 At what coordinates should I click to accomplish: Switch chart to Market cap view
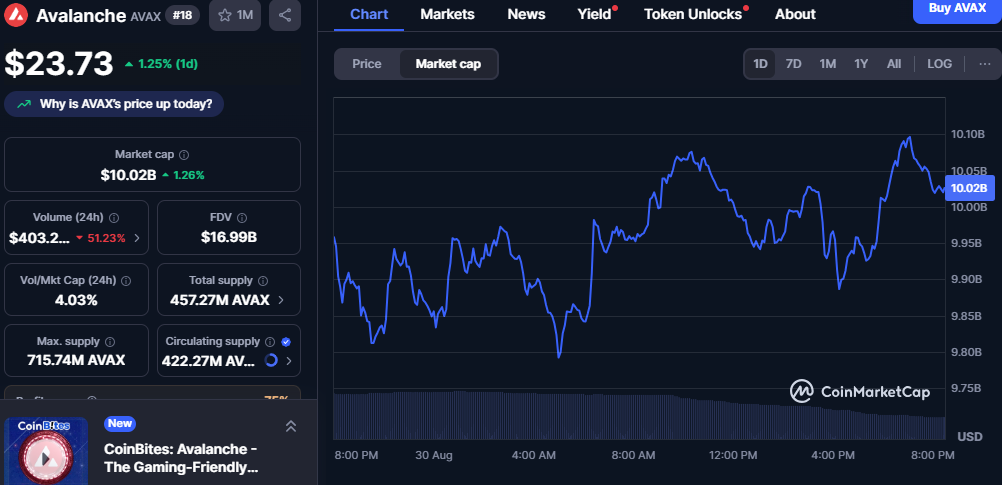448,64
